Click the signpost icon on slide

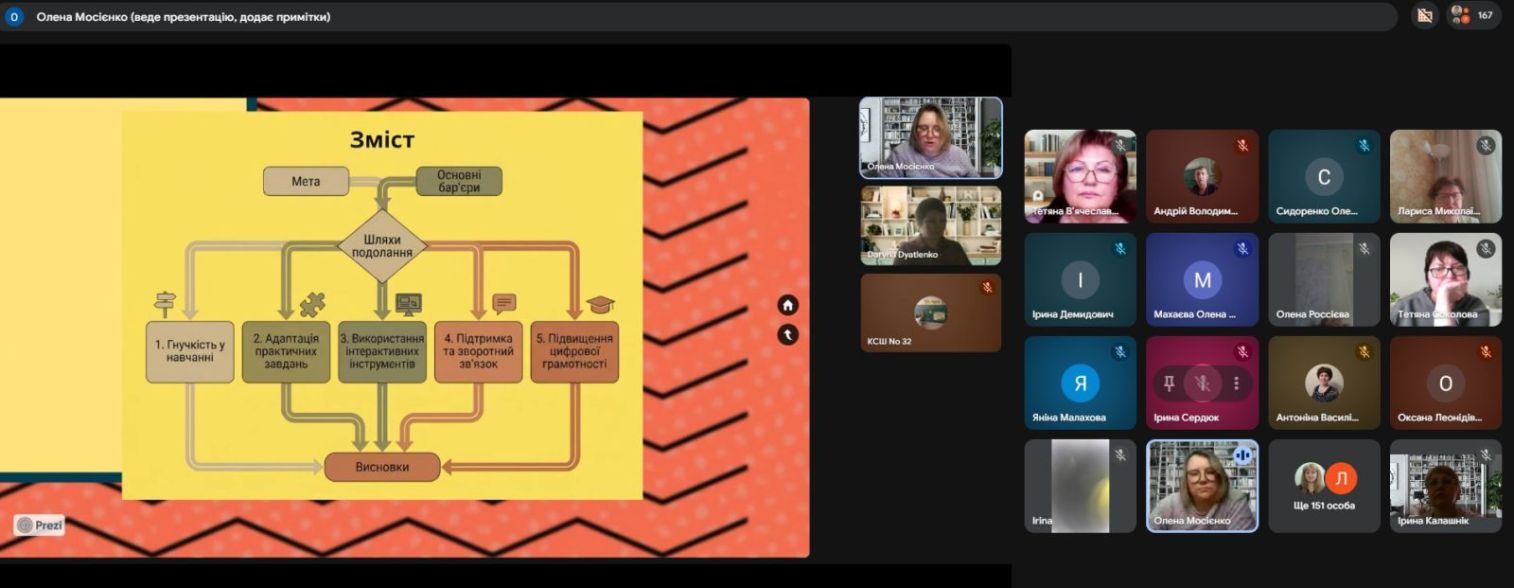click(x=164, y=304)
